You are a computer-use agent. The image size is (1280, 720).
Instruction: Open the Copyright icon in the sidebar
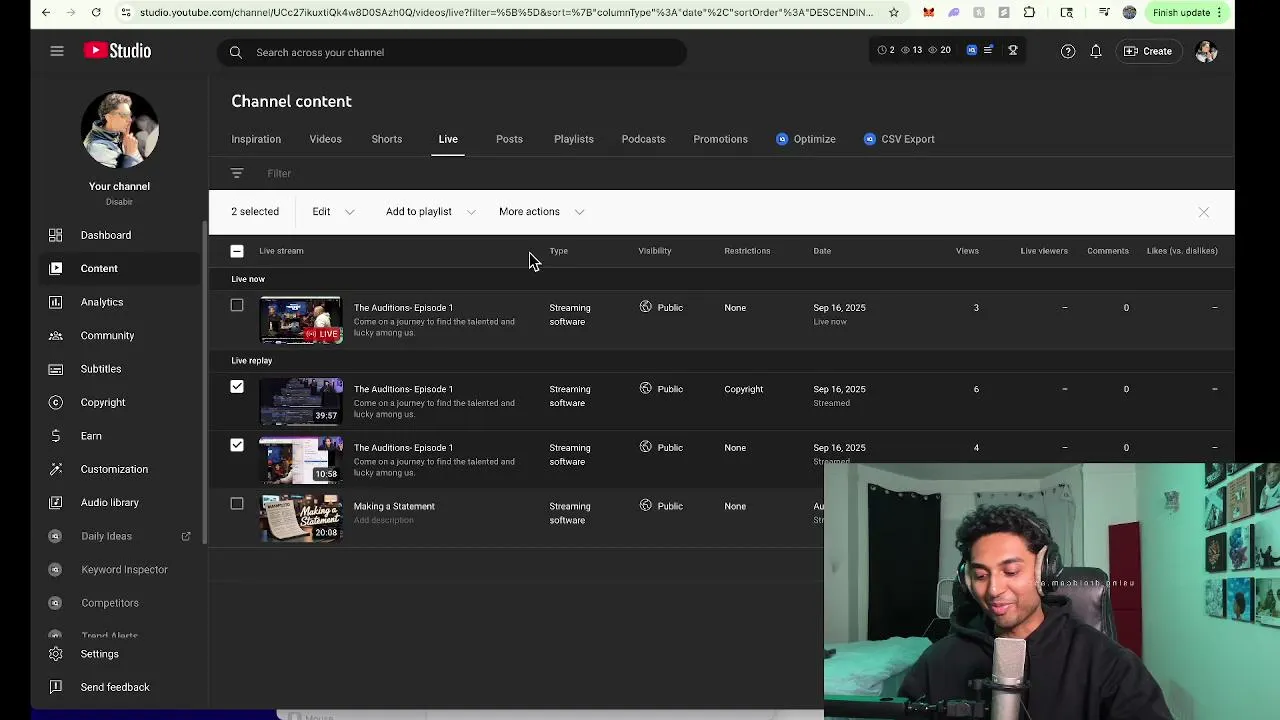click(x=56, y=402)
